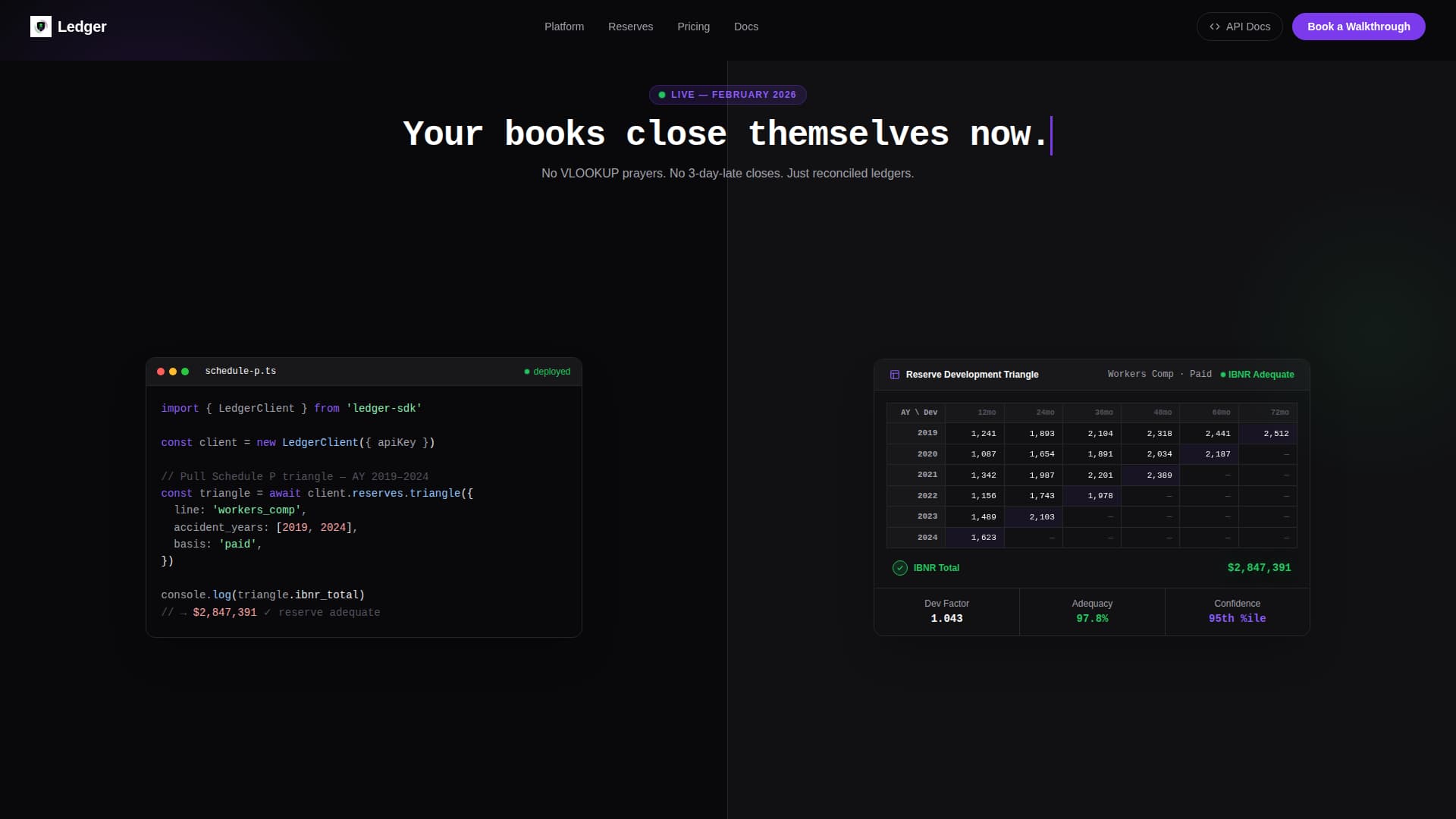The height and width of the screenshot is (819, 1456).
Task: Click the code brackets icon in API Docs
Action: [x=1215, y=27]
